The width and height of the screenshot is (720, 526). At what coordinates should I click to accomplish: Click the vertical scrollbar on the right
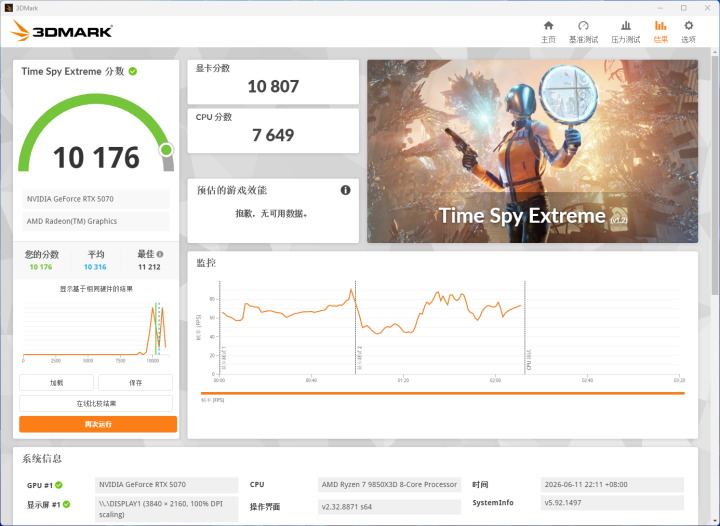715,174
